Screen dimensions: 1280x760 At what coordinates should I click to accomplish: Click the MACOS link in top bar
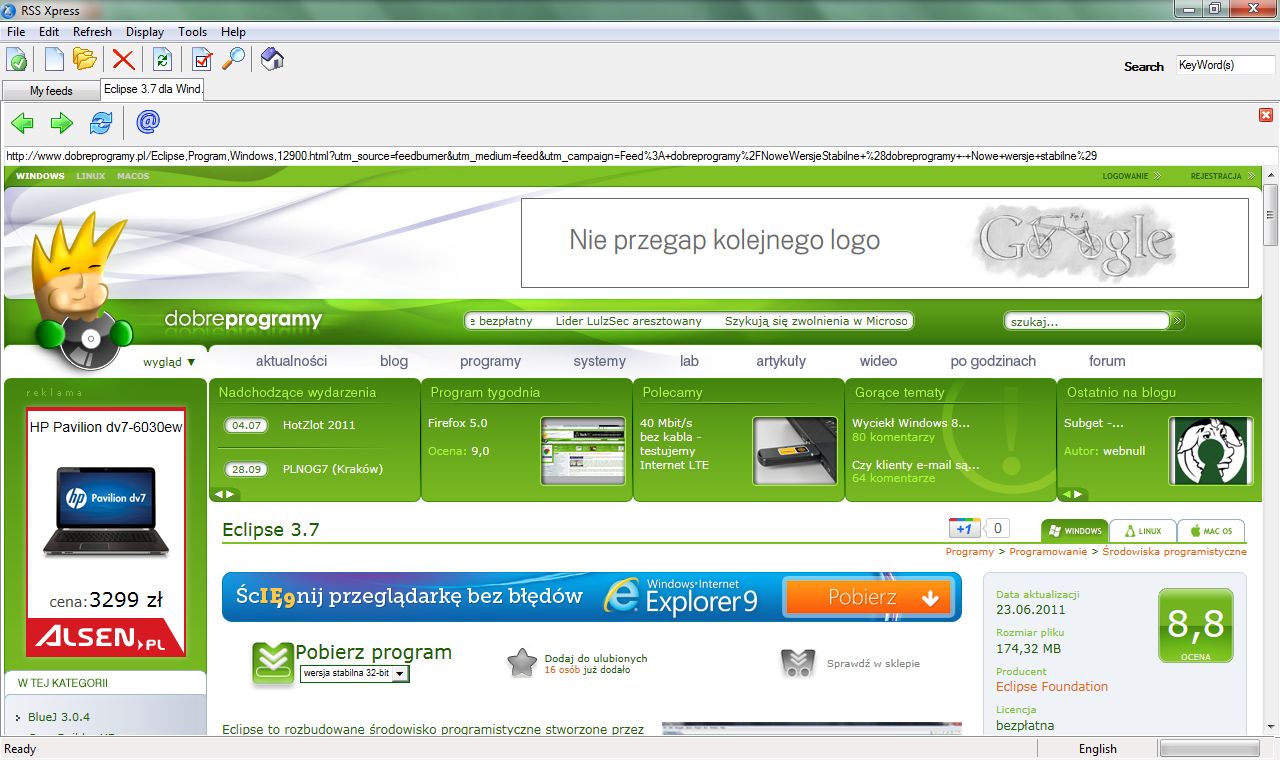click(x=133, y=176)
